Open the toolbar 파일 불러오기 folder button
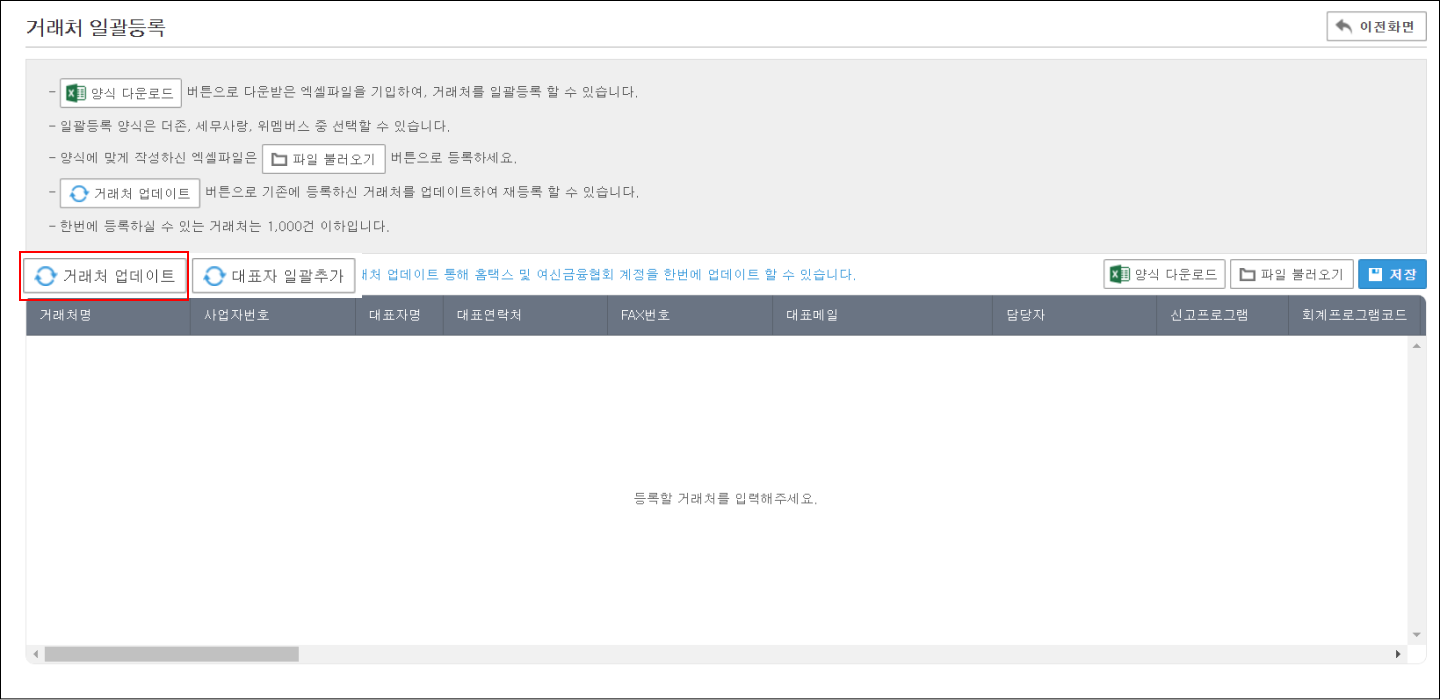The image size is (1440, 700). point(1292,274)
